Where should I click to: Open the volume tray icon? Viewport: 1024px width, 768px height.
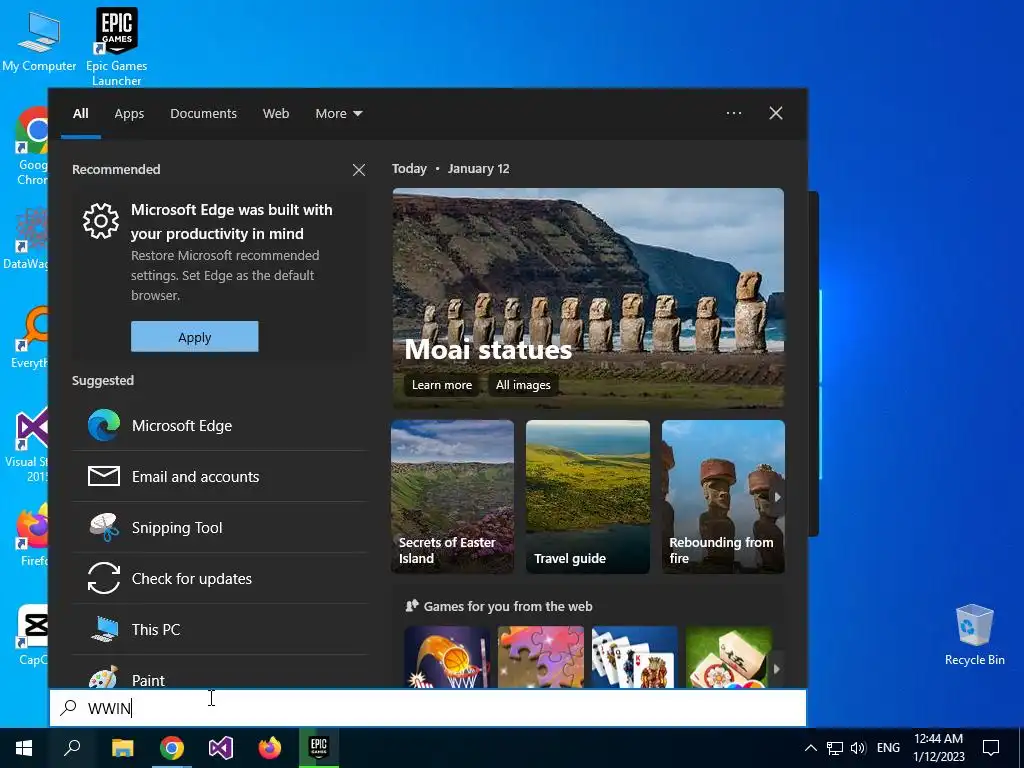[x=858, y=748]
